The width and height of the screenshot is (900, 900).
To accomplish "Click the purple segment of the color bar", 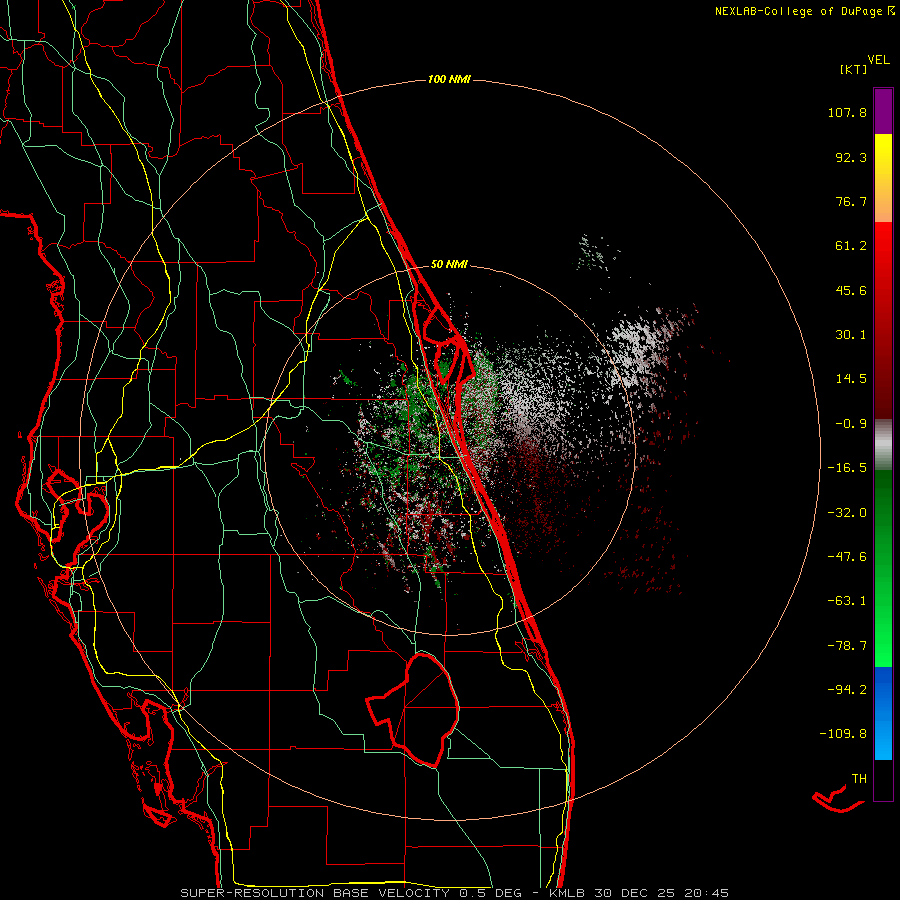I will (x=883, y=111).
